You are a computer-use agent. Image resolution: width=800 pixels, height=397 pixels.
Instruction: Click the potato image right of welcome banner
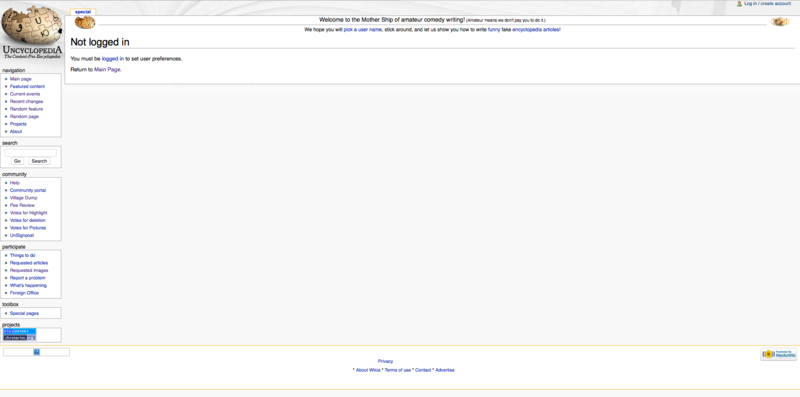click(780, 21)
